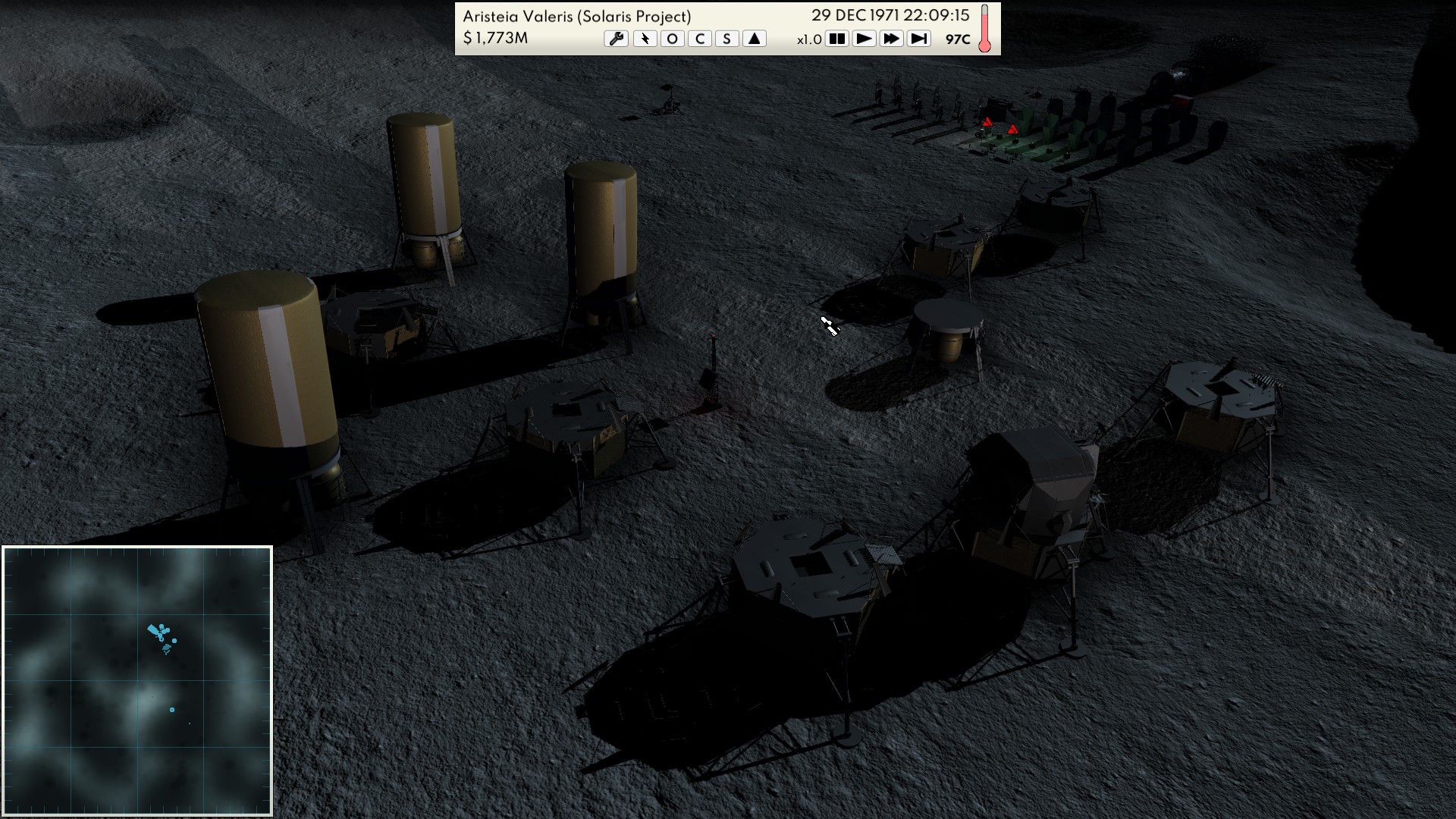Image resolution: width=1456 pixels, height=819 pixels.
Task: Click the lightning bolt power button
Action: pos(645,39)
